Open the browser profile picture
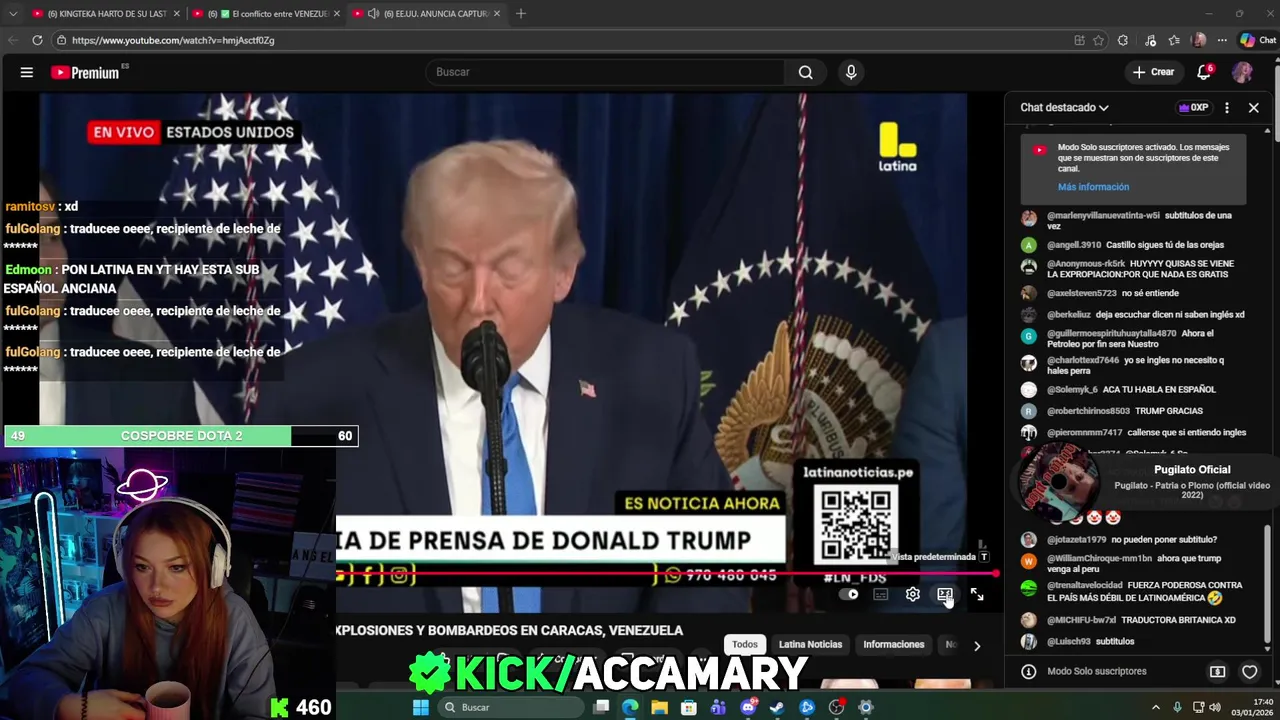 (x=1199, y=40)
